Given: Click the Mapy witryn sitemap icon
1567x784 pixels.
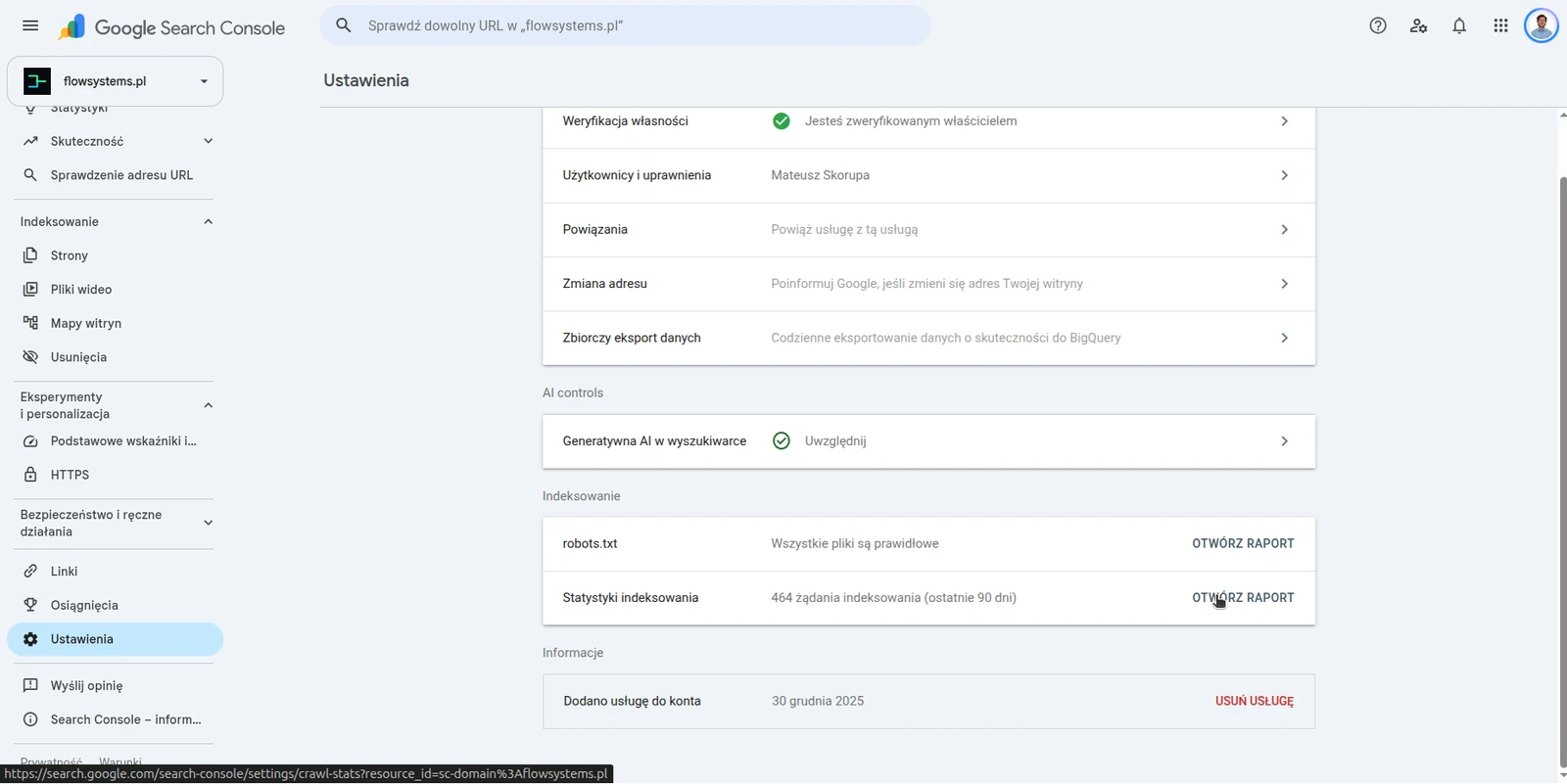Looking at the screenshot, I should 30,323.
